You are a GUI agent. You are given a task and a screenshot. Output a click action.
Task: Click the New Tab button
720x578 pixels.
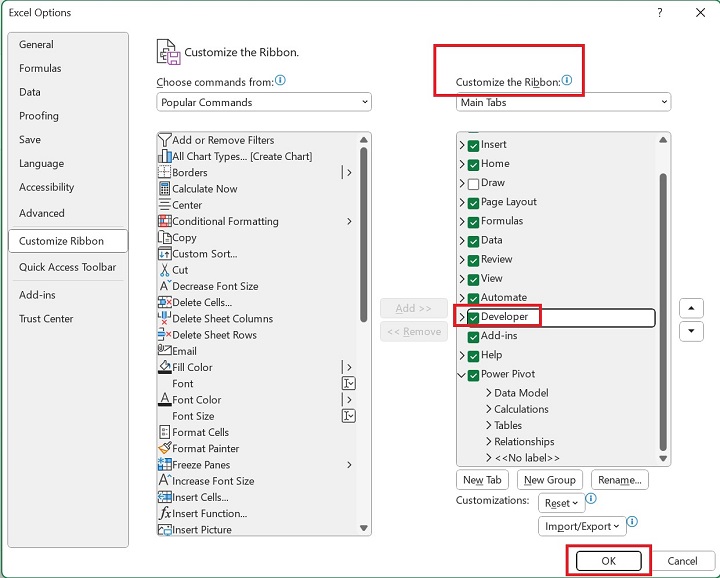482,480
